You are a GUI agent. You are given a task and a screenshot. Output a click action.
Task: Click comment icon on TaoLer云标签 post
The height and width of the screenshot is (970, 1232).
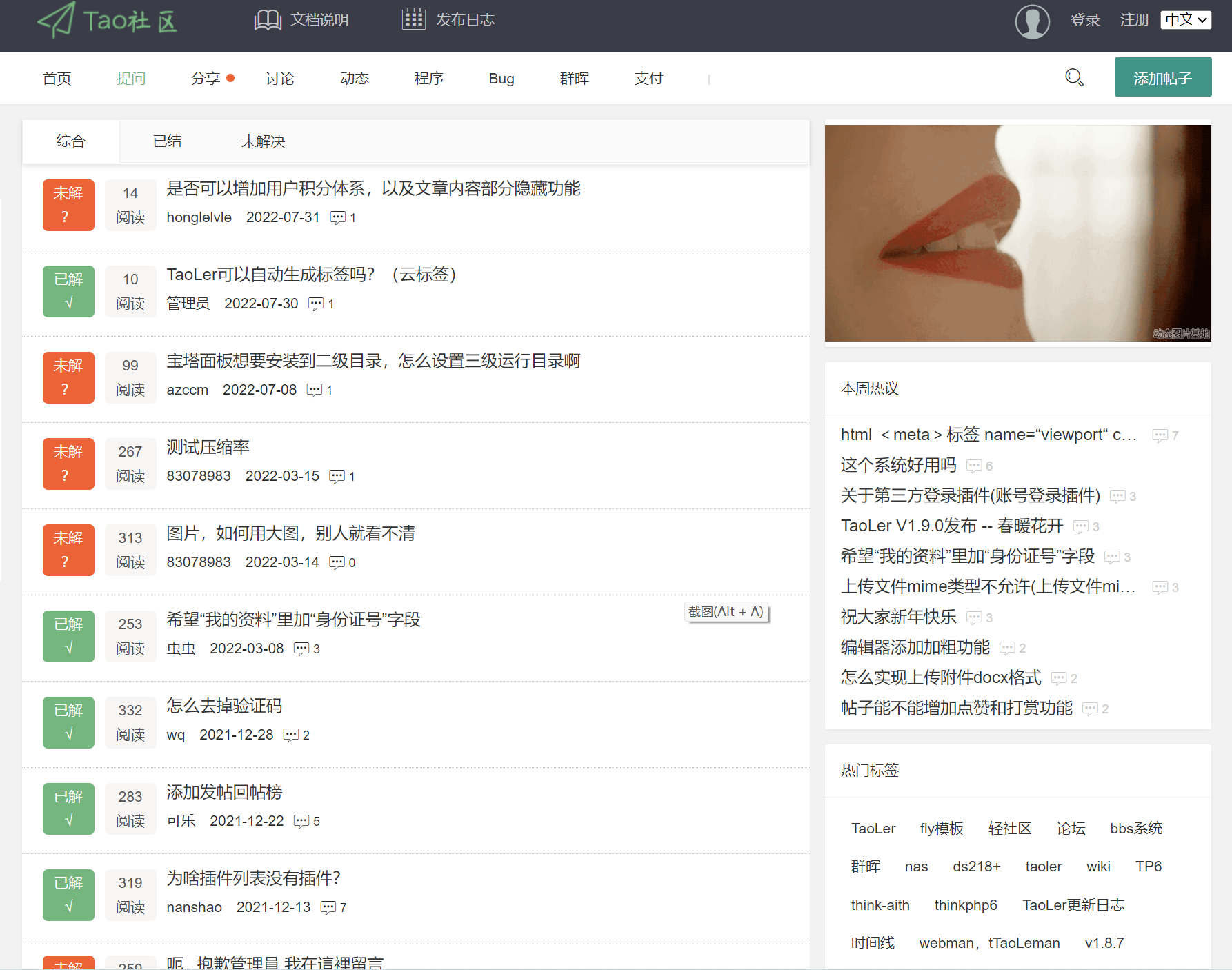pos(316,304)
